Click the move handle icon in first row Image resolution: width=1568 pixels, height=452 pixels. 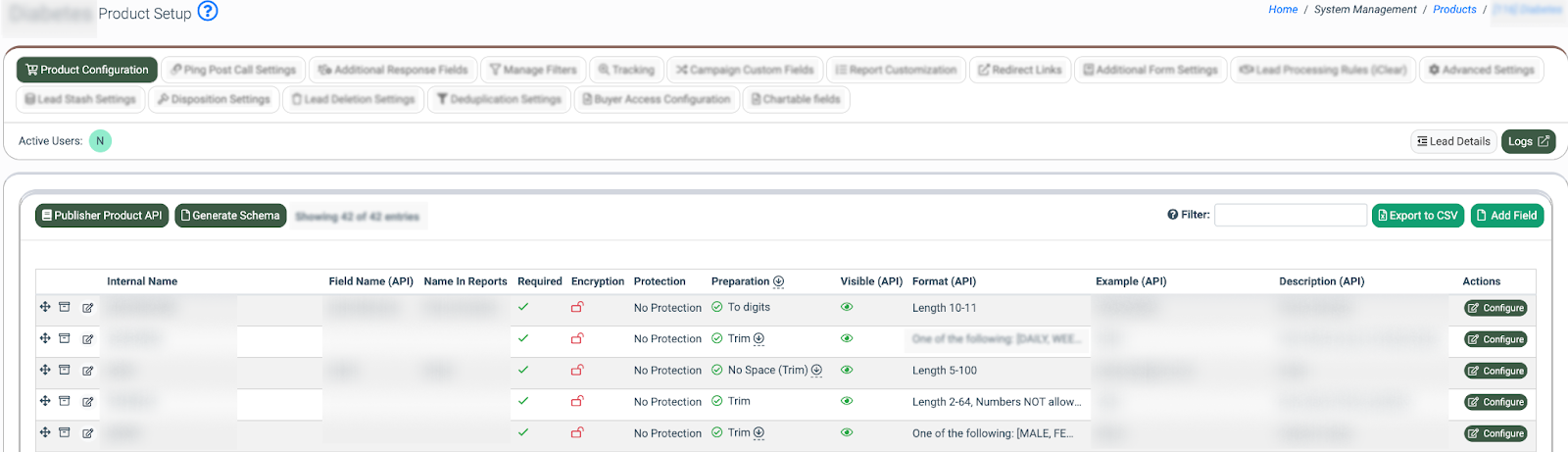pos(45,307)
